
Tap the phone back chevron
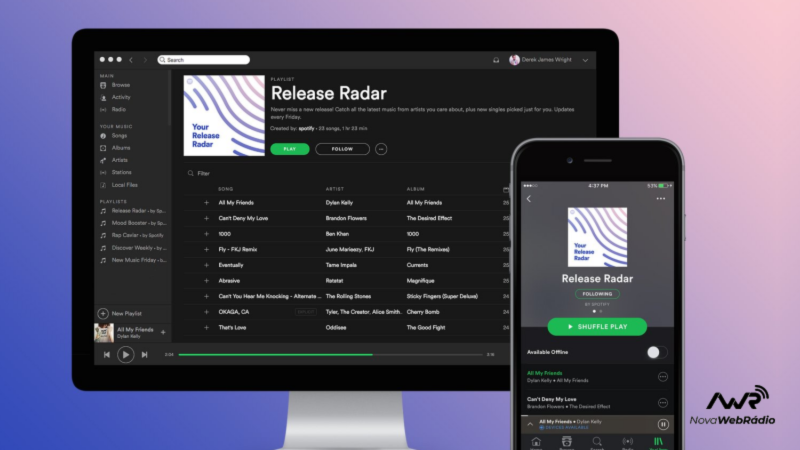point(529,199)
